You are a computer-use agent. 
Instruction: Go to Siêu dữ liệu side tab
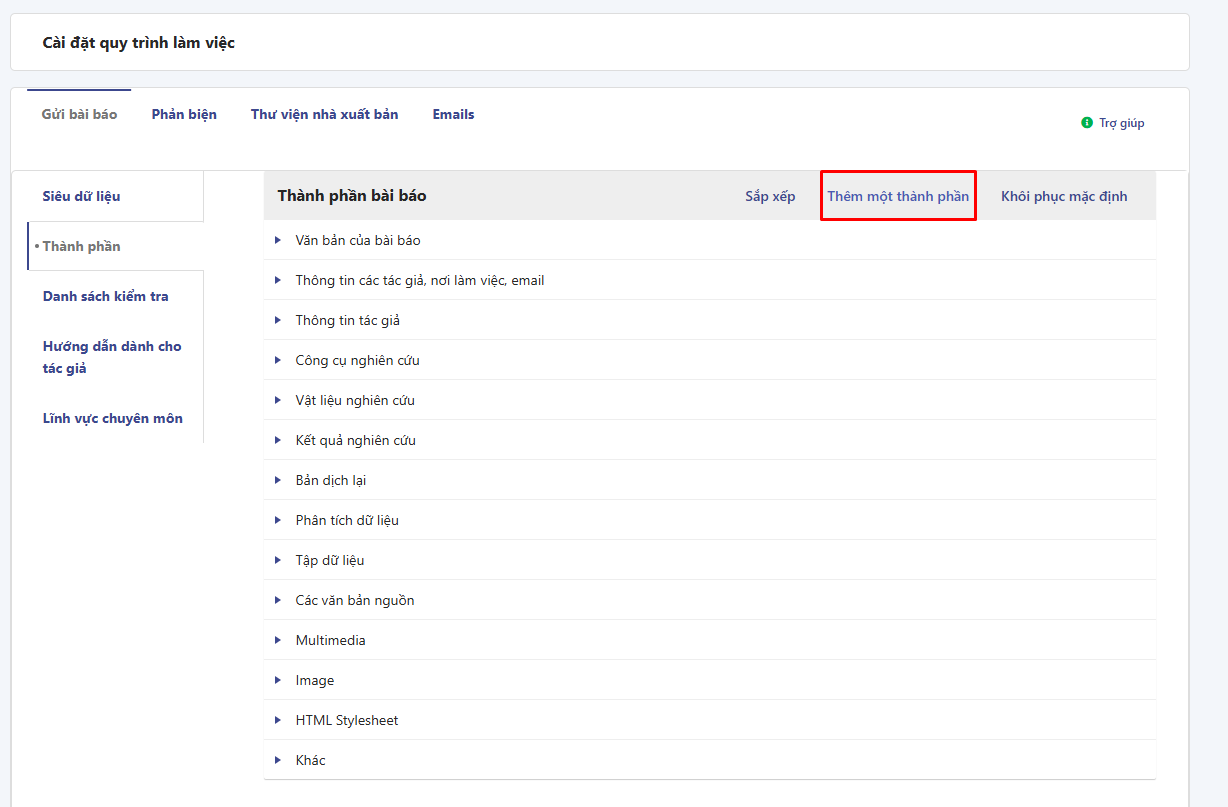[x=81, y=197]
